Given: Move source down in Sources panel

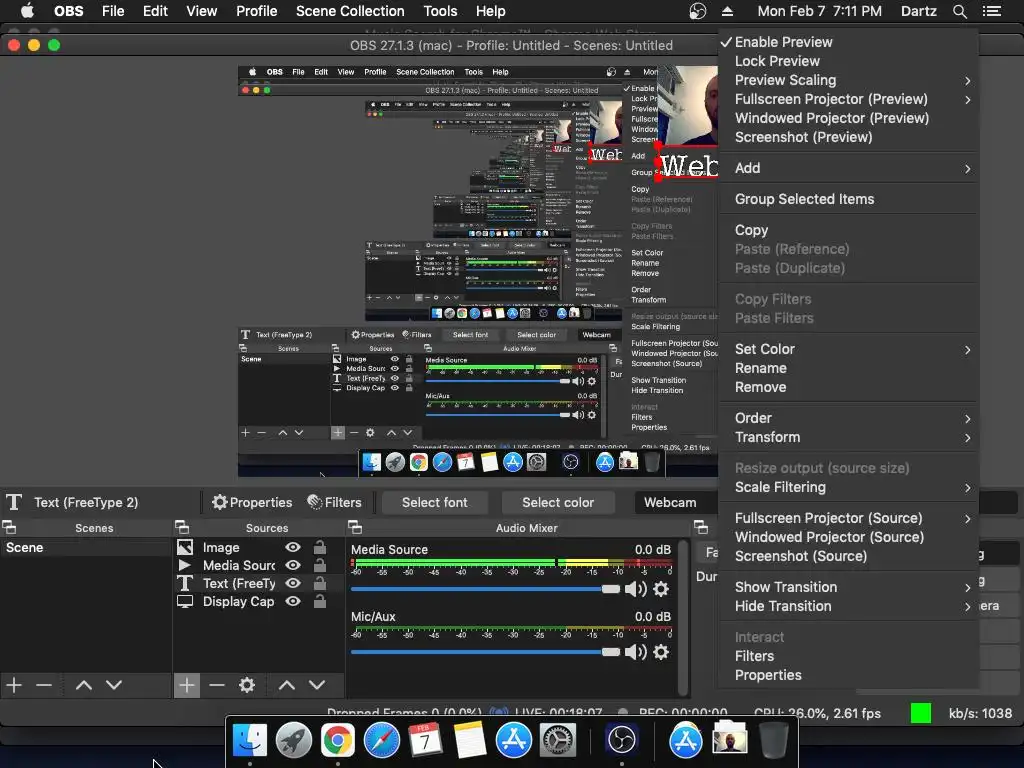Looking at the screenshot, I should click(x=317, y=685).
